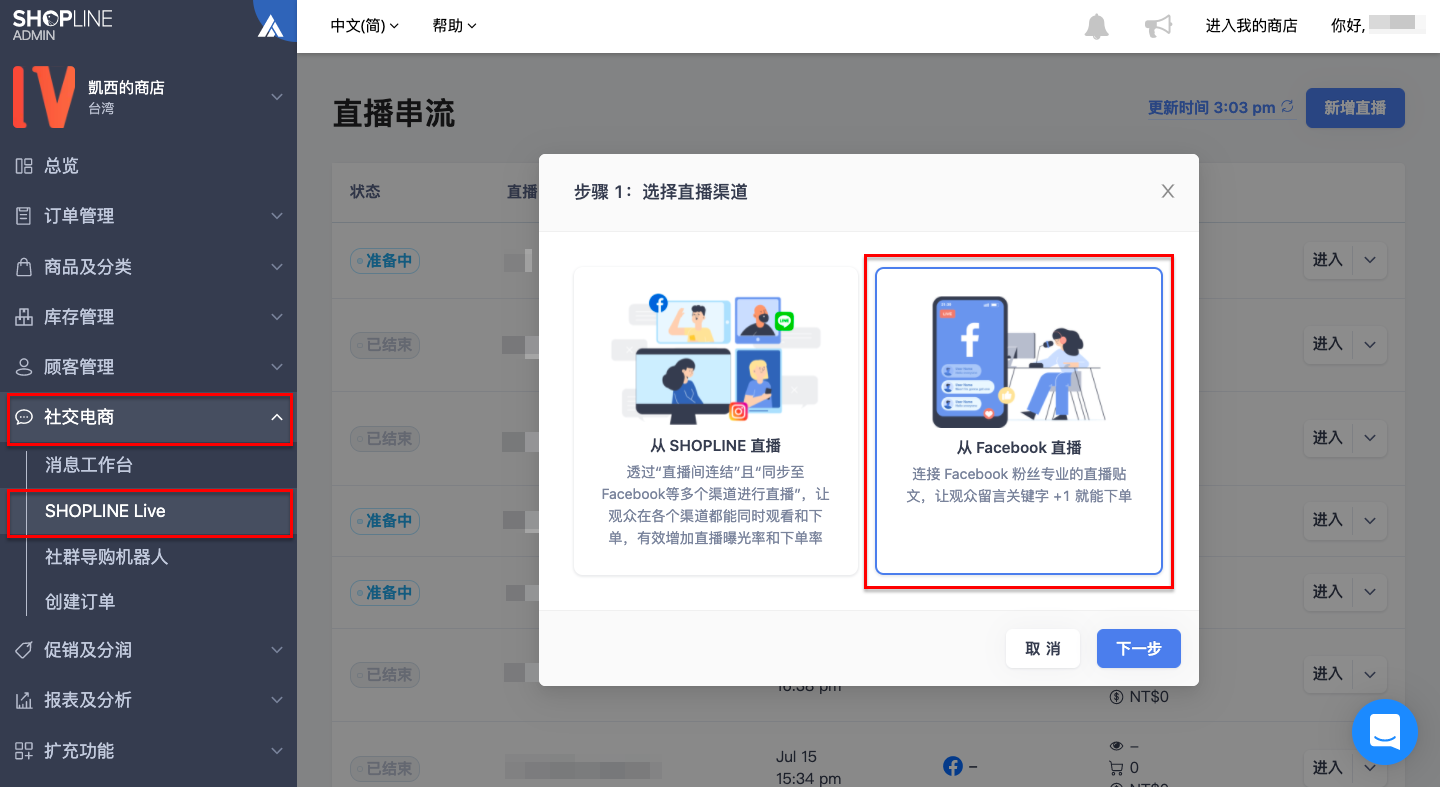Screen dimensions: 1440x787
Task: Click the 社交电商 chat bubble icon
Action: (24, 417)
